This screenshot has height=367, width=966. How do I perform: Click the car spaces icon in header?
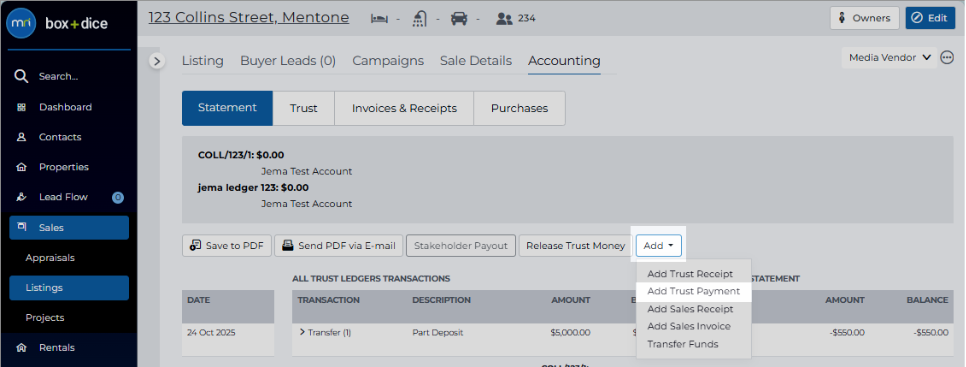click(459, 18)
